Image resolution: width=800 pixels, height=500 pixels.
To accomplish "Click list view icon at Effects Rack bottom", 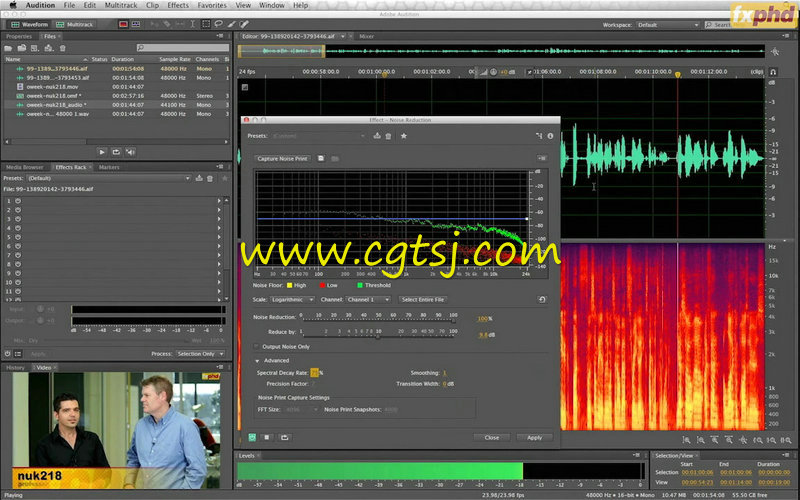I will [18, 354].
